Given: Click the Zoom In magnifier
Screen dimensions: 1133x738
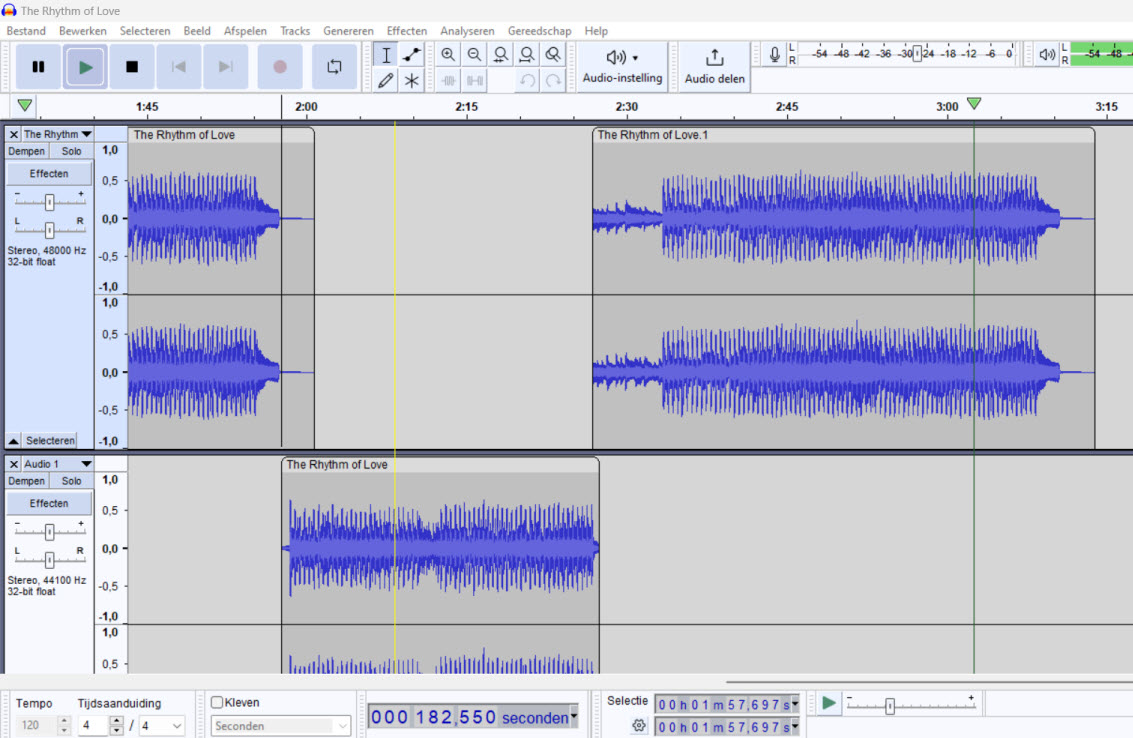Looking at the screenshot, I should [x=448, y=55].
